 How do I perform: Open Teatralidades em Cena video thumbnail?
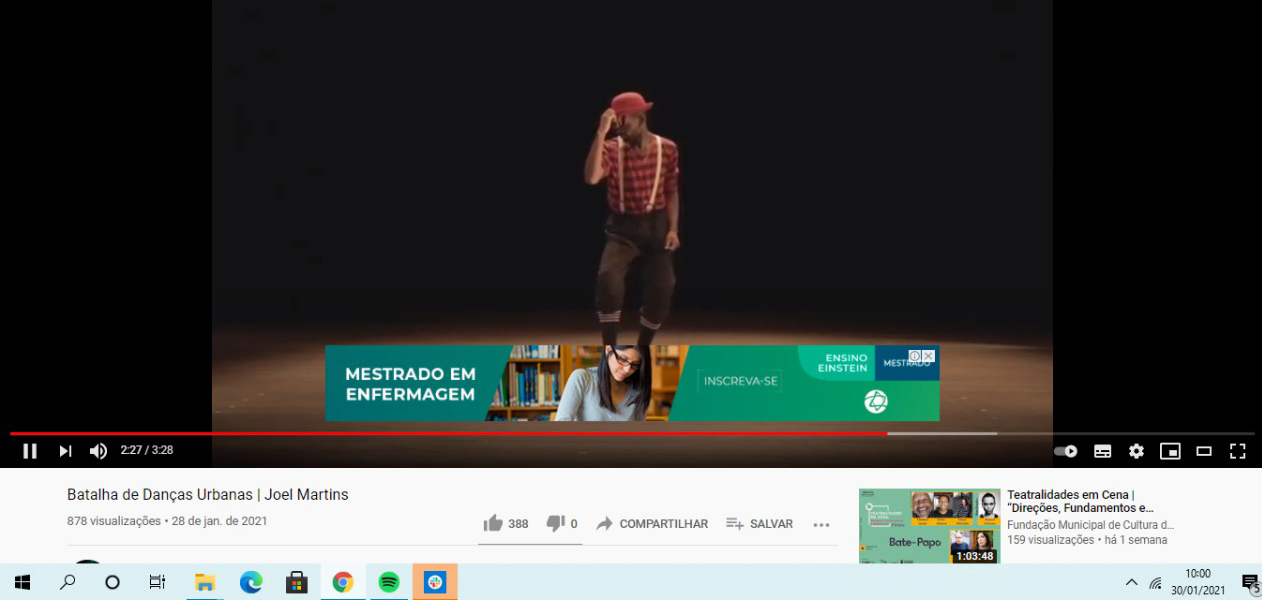coord(929,525)
